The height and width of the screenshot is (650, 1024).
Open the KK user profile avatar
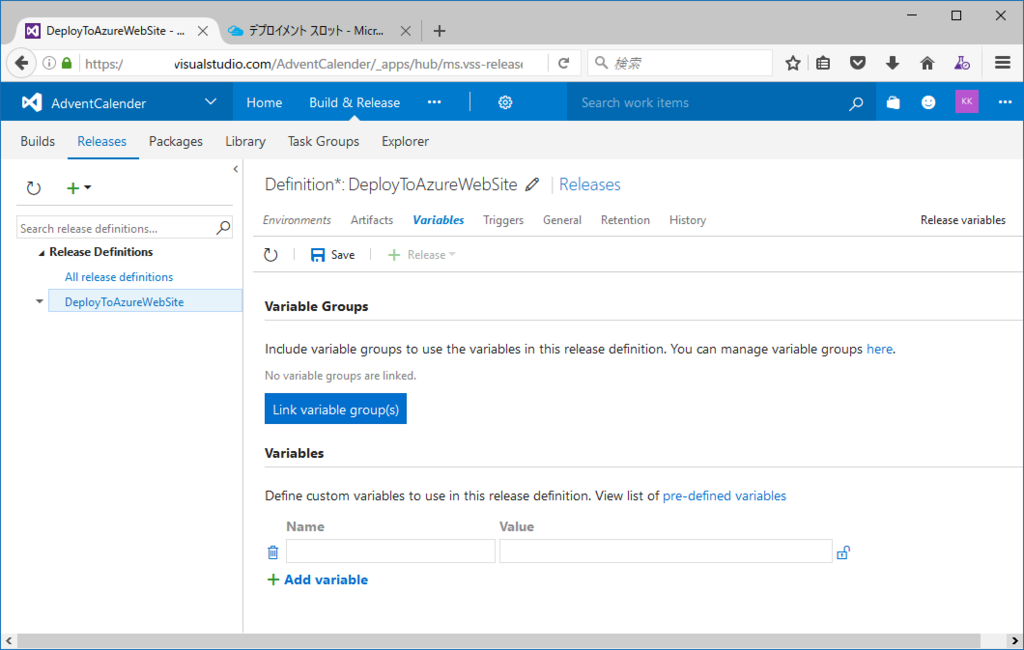pos(967,101)
